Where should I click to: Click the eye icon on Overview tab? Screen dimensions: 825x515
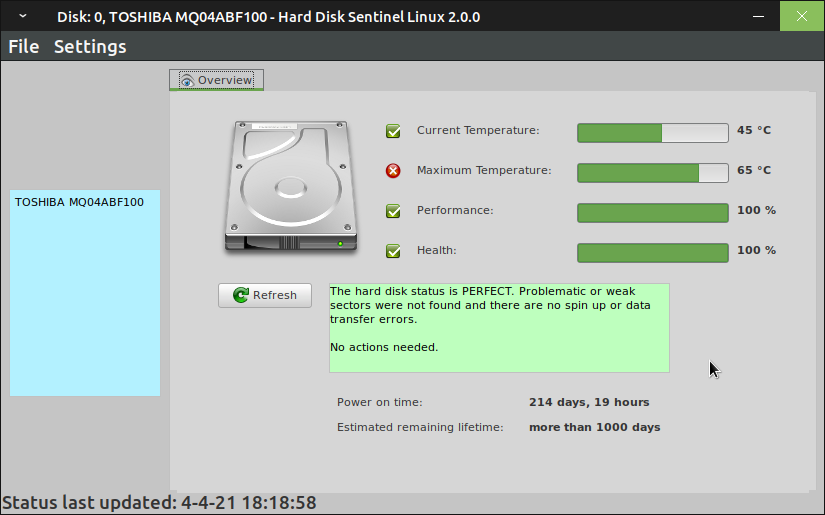[x=187, y=80]
